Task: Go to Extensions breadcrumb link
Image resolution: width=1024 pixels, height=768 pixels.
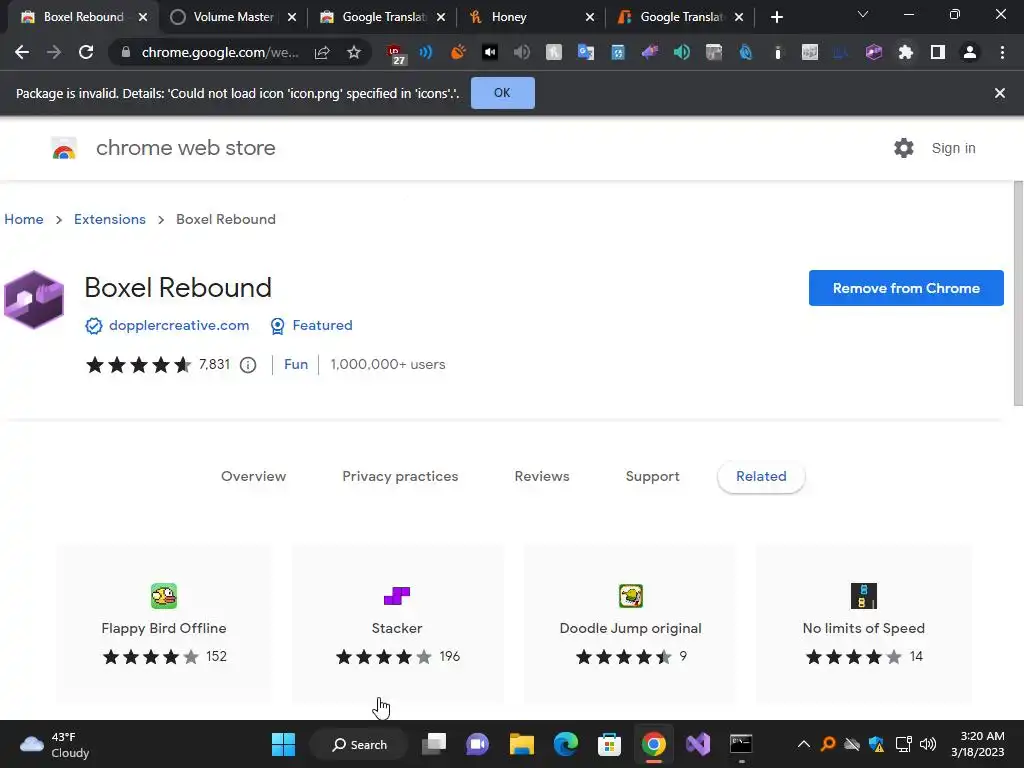Action: click(x=110, y=219)
